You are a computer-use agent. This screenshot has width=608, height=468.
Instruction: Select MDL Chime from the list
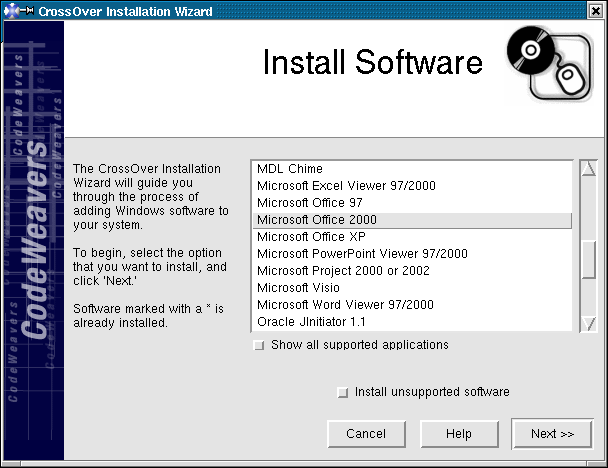(x=290, y=169)
